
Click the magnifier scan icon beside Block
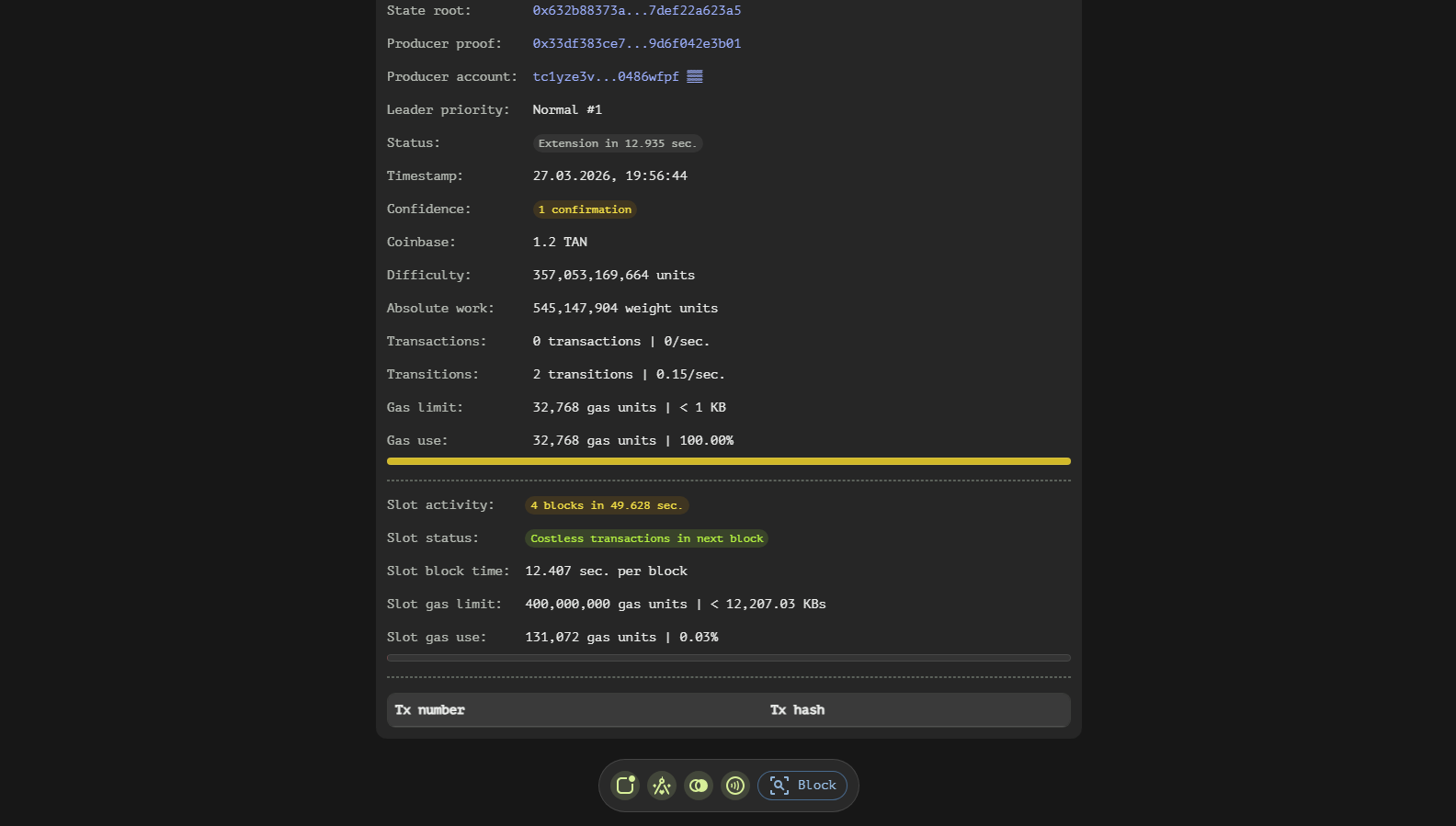779,786
